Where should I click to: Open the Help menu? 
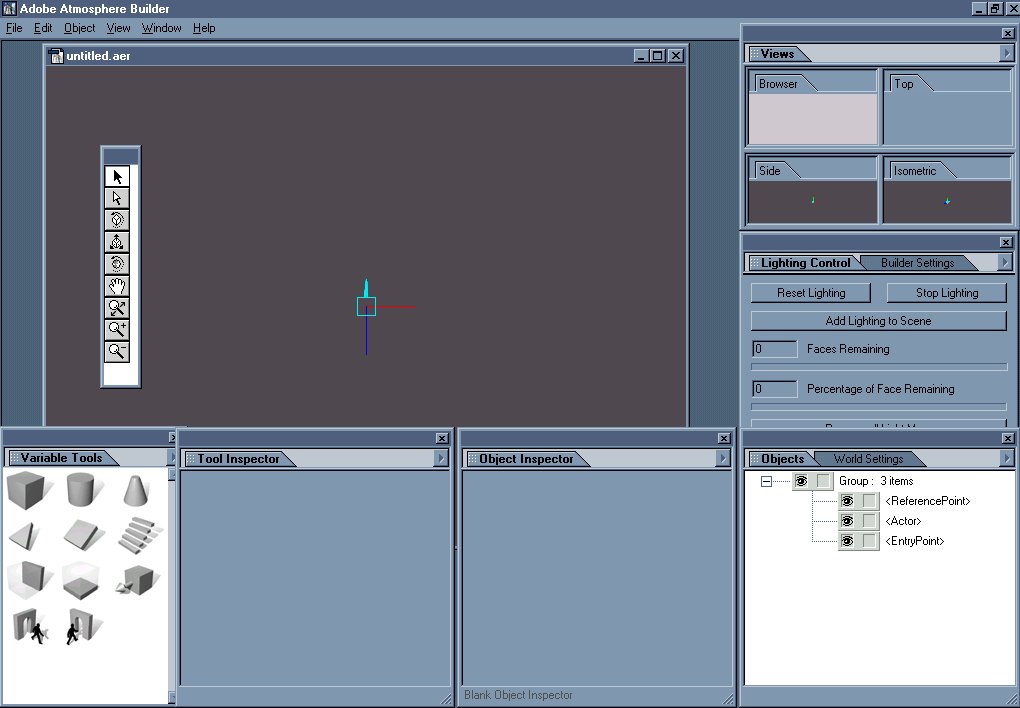coord(204,28)
